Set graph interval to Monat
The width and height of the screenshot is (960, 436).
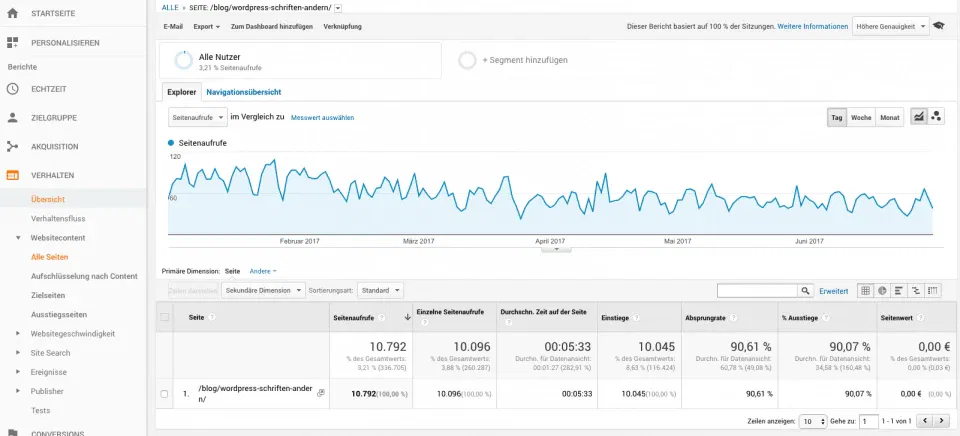click(890, 117)
